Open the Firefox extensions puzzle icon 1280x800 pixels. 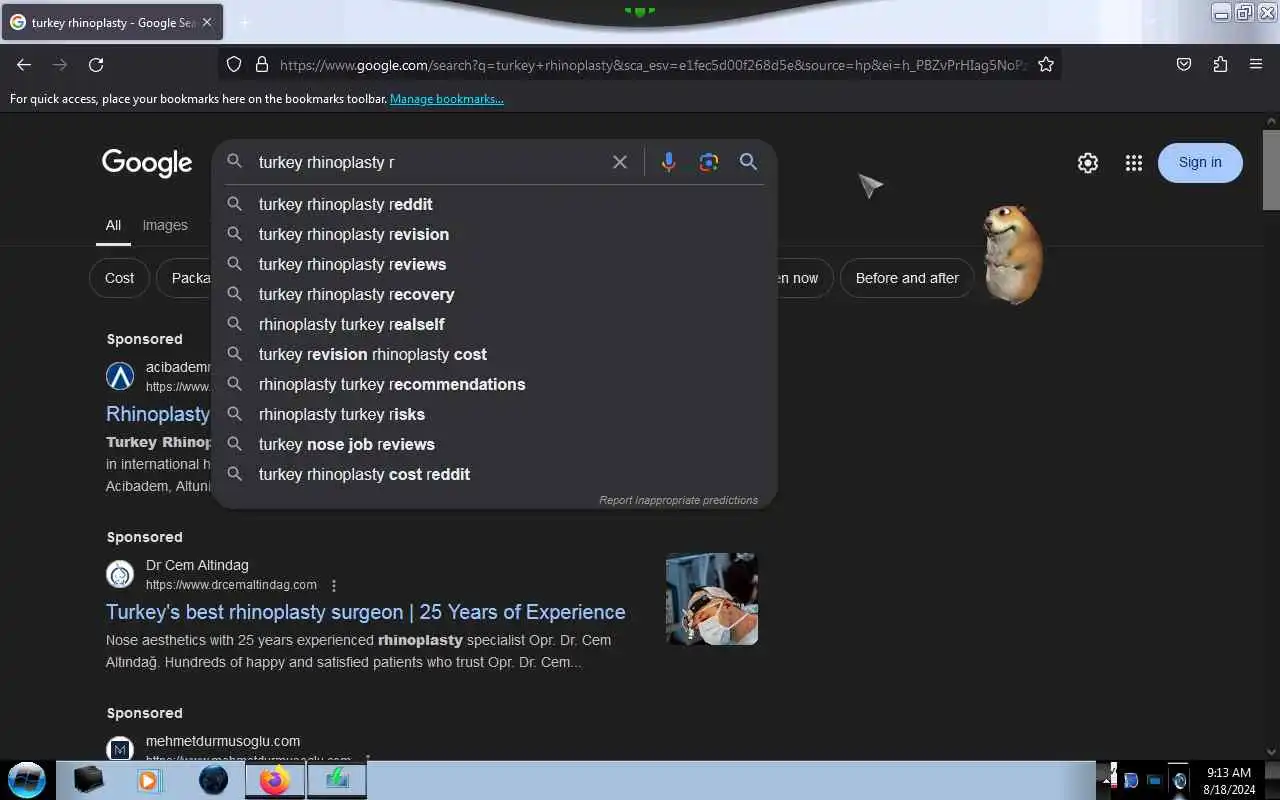point(1220,64)
